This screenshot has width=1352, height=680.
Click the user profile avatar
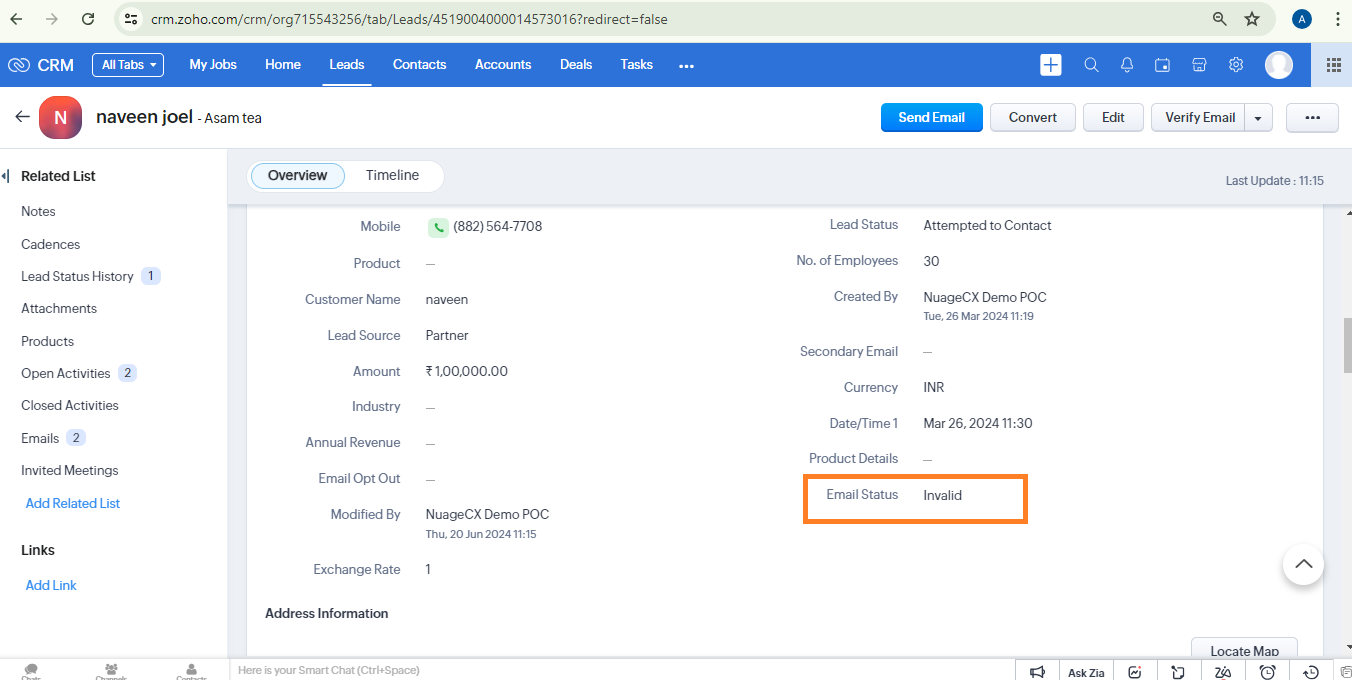point(1279,65)
